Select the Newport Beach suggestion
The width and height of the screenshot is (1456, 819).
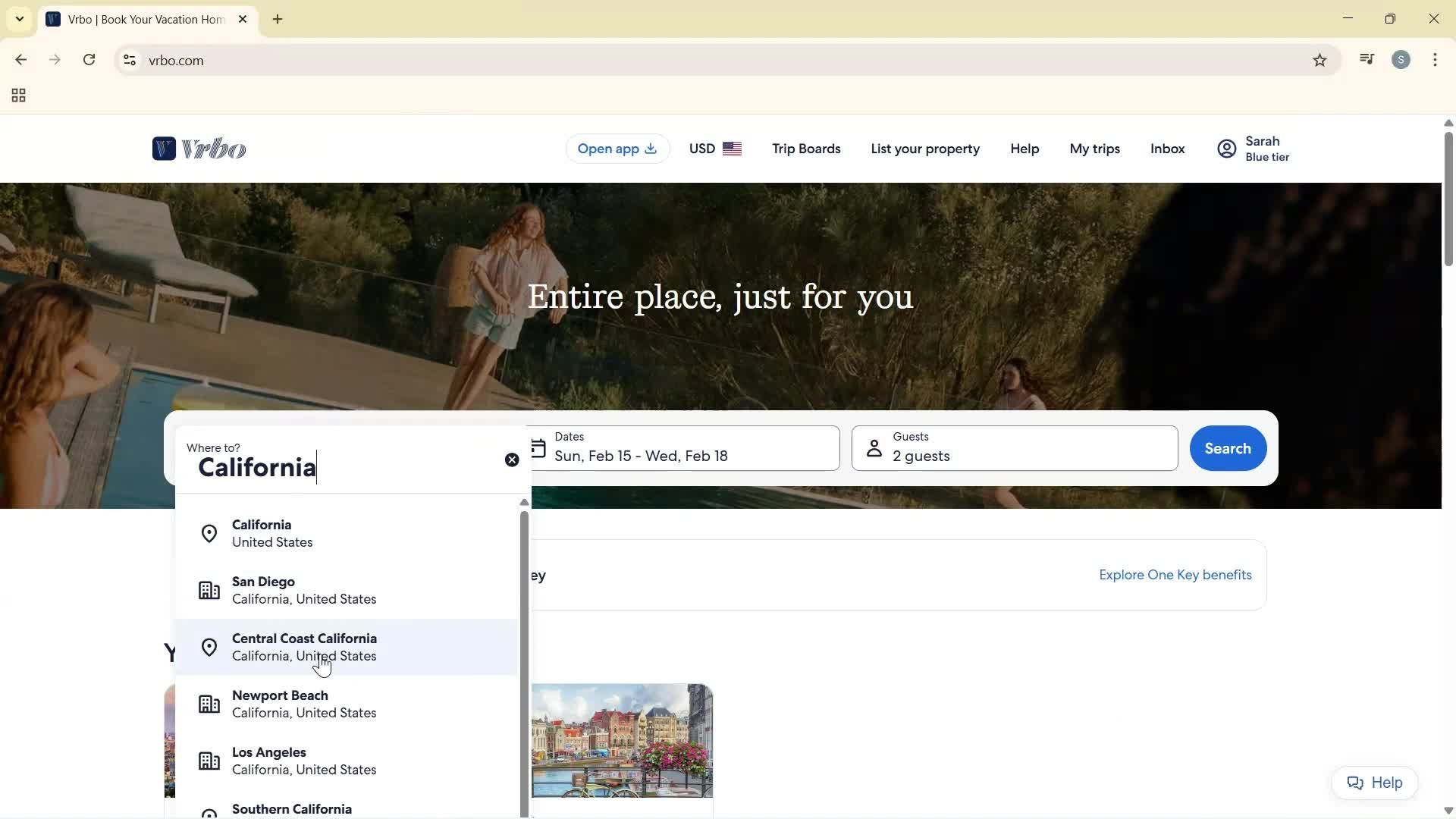pyautogui.click(x=303, y=703)
